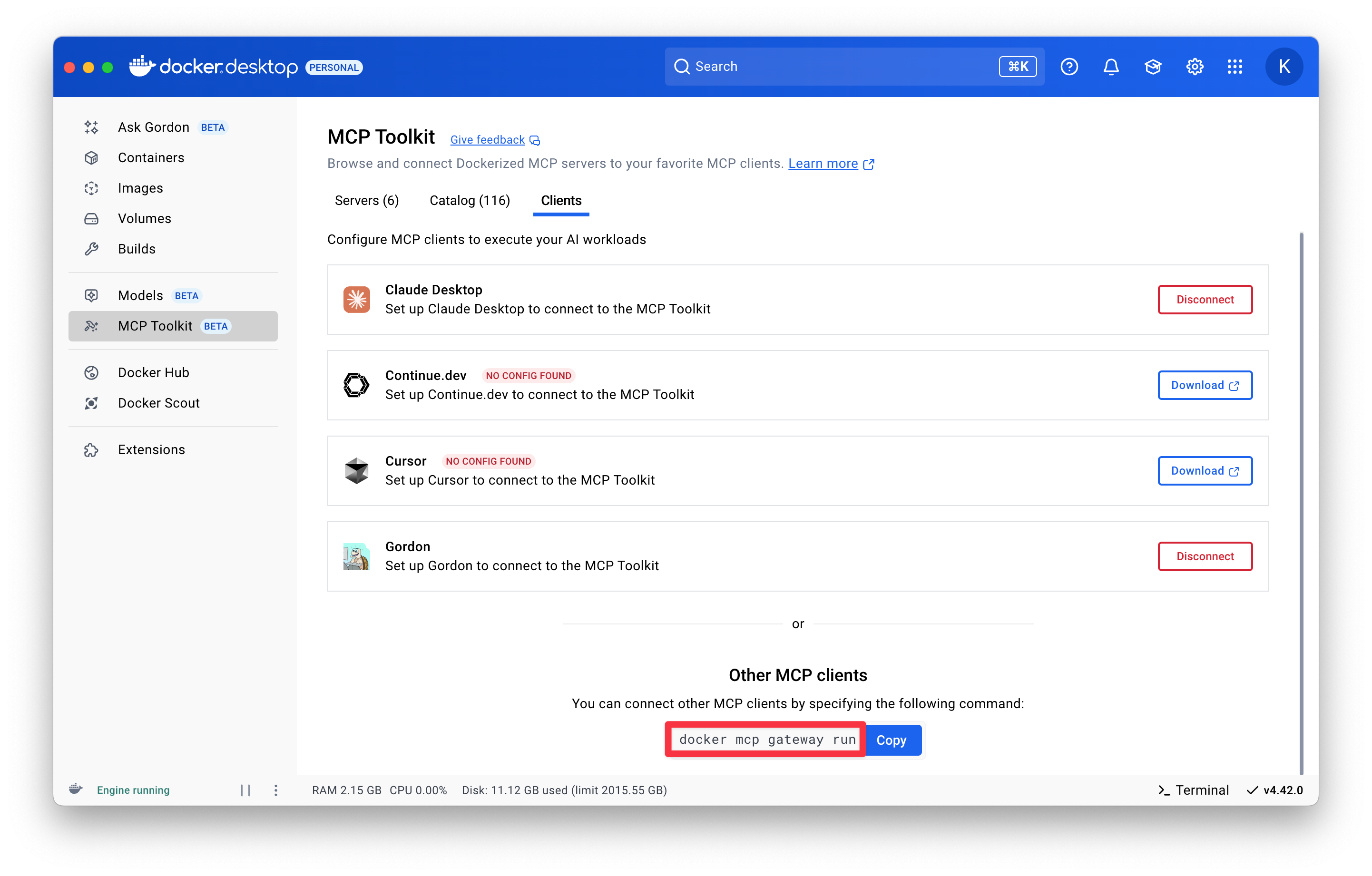Click the Gordon turtle avatar
The image size is (1372, 876).
click(x=357, y=556)
